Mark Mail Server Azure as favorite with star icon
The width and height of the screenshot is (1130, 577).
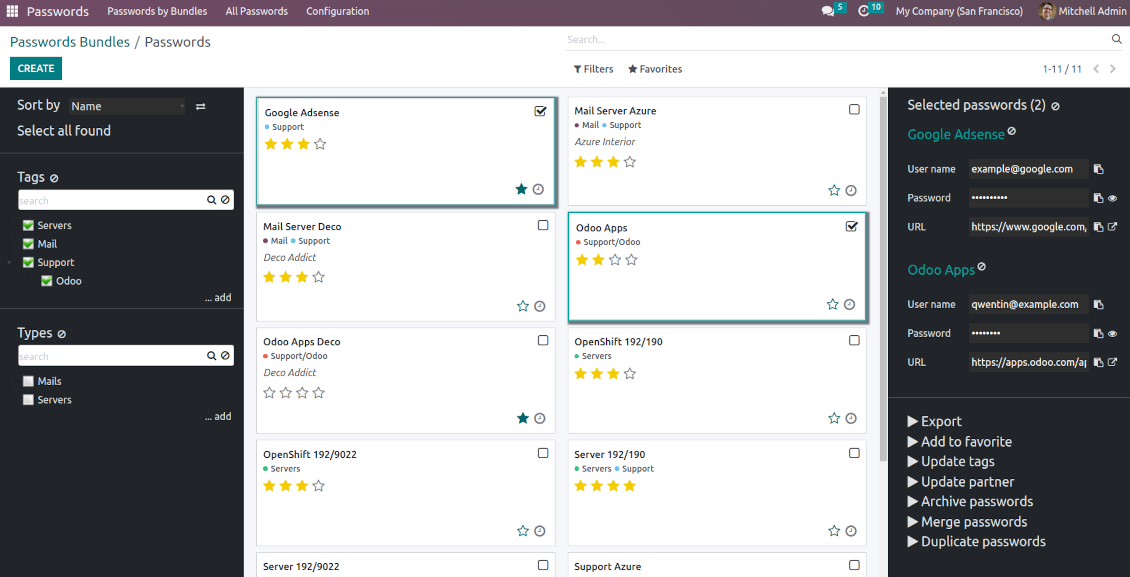point(834,191)
